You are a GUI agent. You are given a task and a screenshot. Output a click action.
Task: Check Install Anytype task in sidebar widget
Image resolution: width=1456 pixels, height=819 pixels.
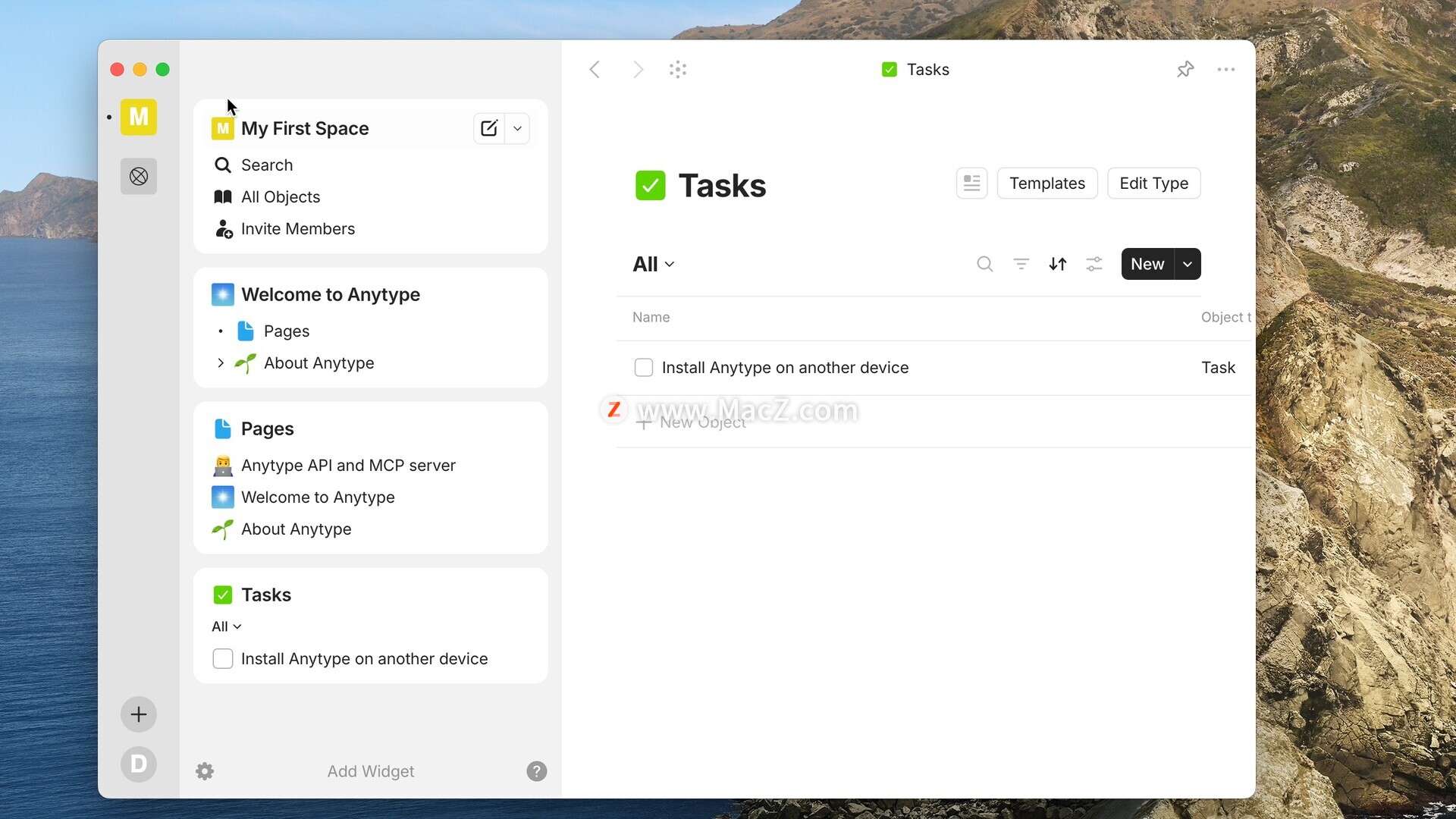pyautogui.click(x=222, y=659)
